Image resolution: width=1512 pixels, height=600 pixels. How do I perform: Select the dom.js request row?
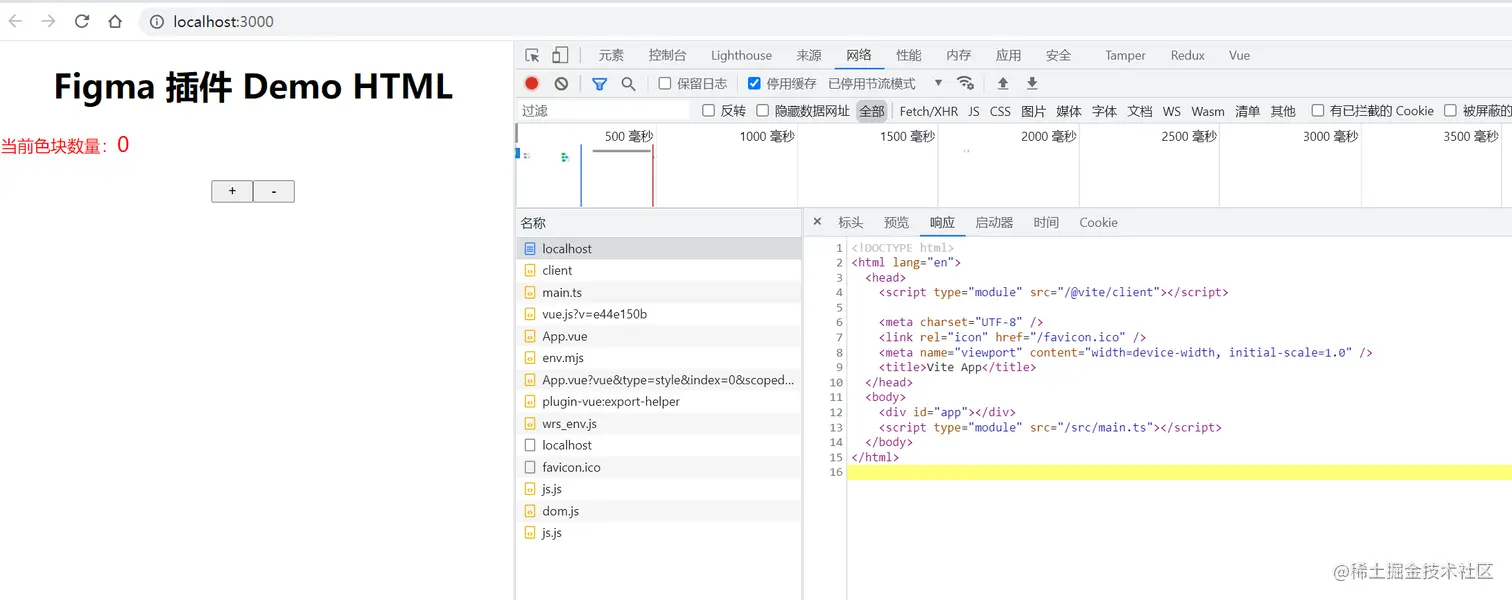click(x=659, y=511)
